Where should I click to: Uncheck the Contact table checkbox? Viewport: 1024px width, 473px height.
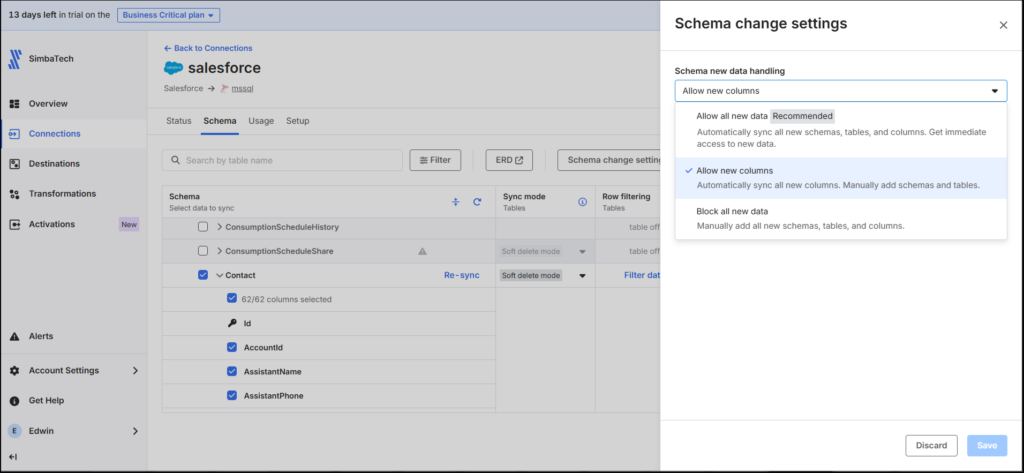point(203,275)
